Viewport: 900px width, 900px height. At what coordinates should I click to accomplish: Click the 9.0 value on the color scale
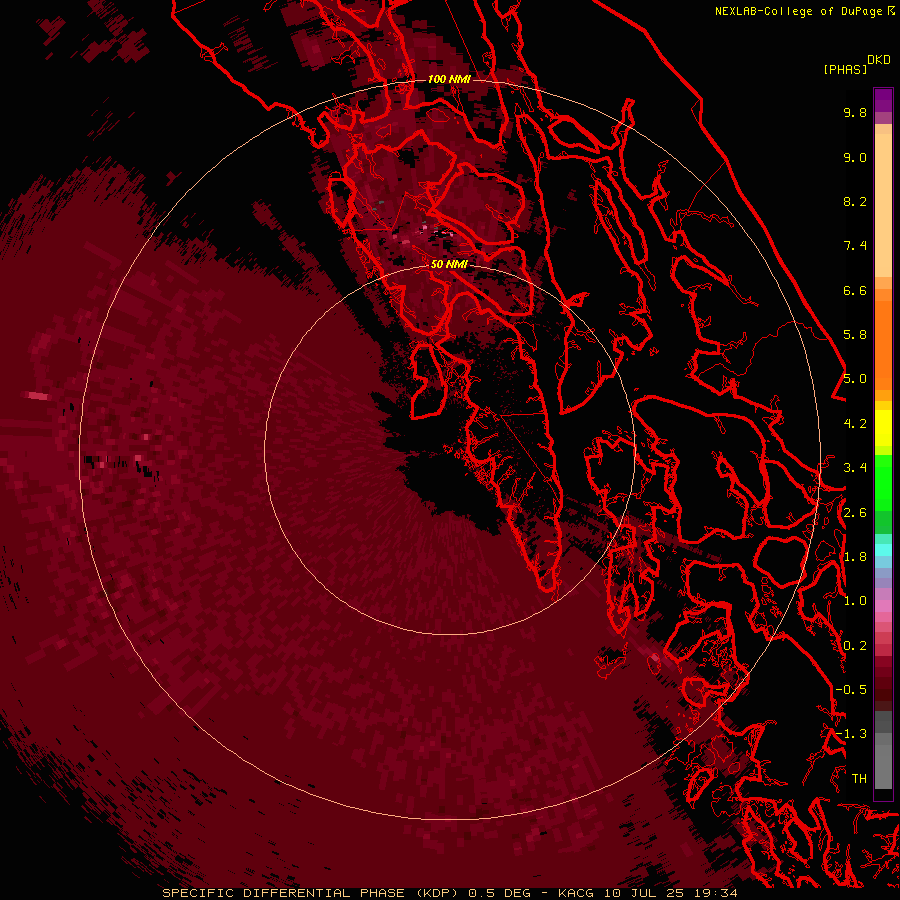coord(855,157)
